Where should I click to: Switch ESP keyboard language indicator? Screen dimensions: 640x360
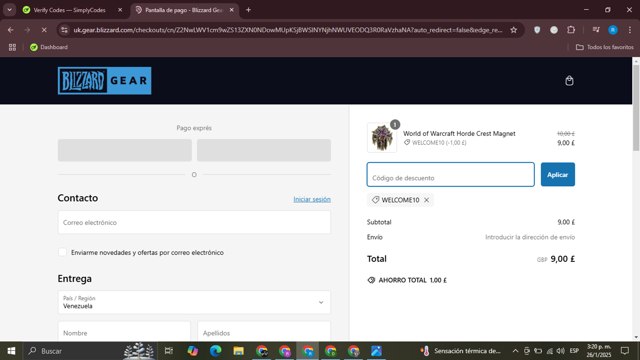point(574,351)
